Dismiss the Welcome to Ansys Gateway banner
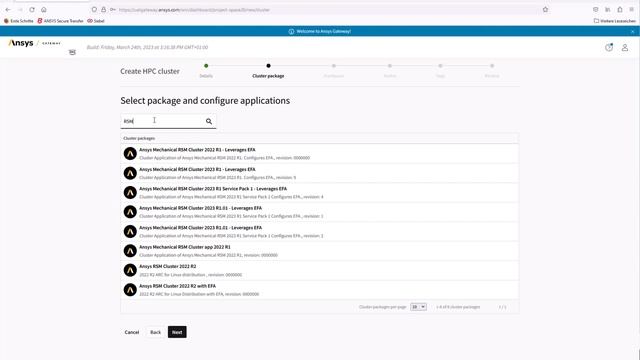The image size is (640, 360). point(633,31)
